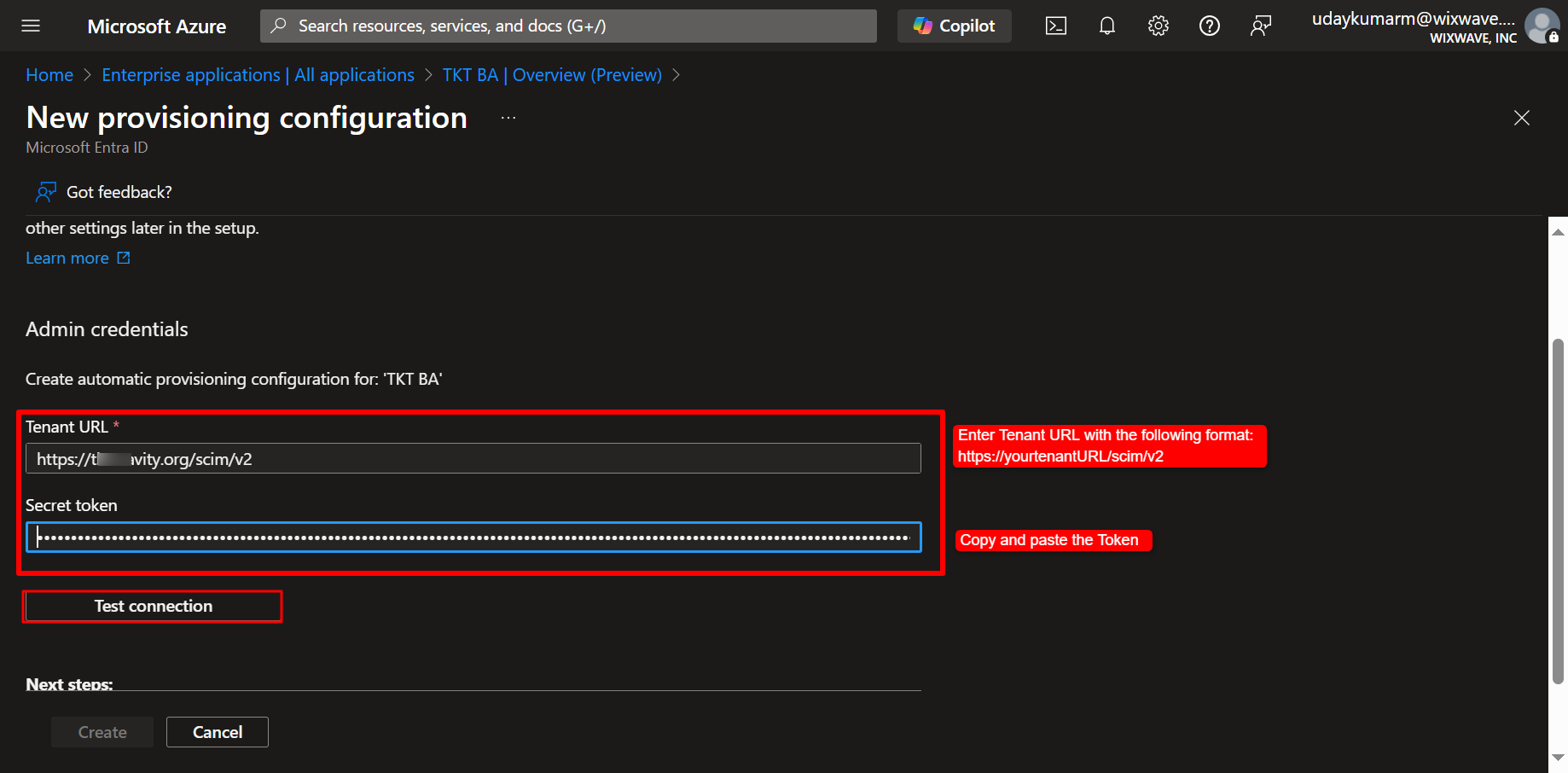Focus the search resources, services, and docs box
Screen dimensions: 1568x773
pos(568,26)
